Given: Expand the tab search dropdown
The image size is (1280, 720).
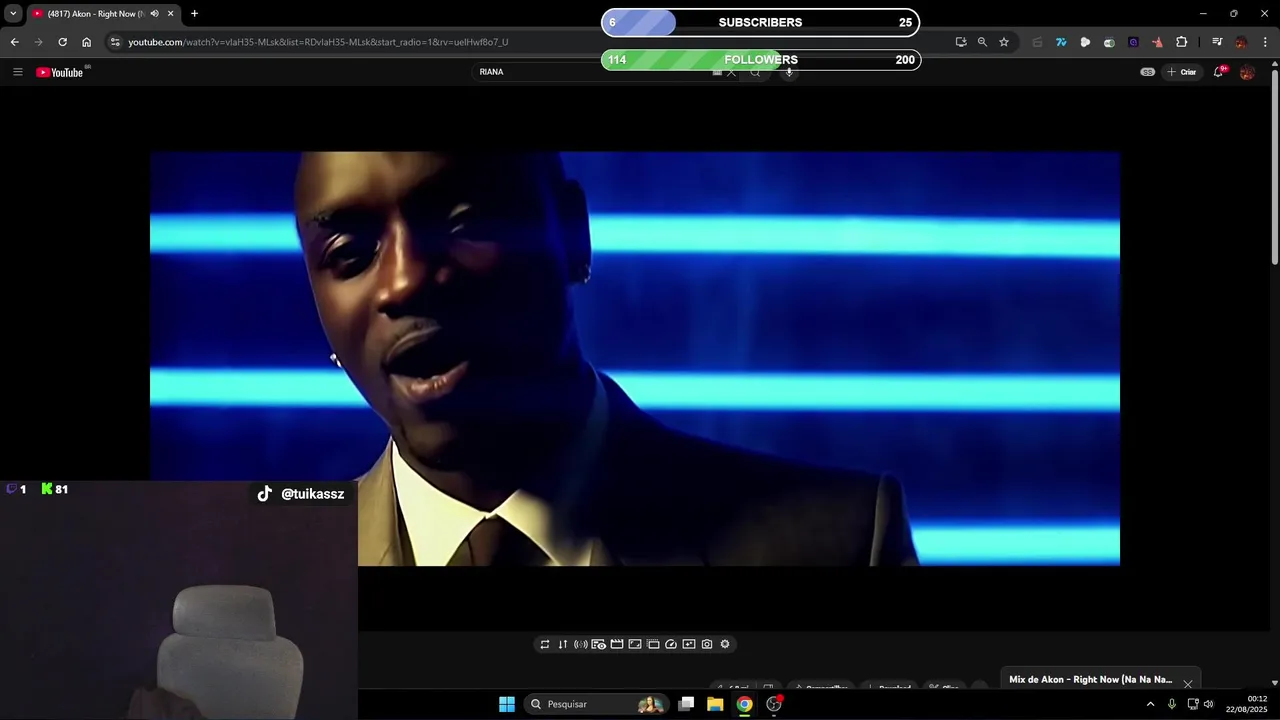Looking at the screenshot, I should coord(13,14).
